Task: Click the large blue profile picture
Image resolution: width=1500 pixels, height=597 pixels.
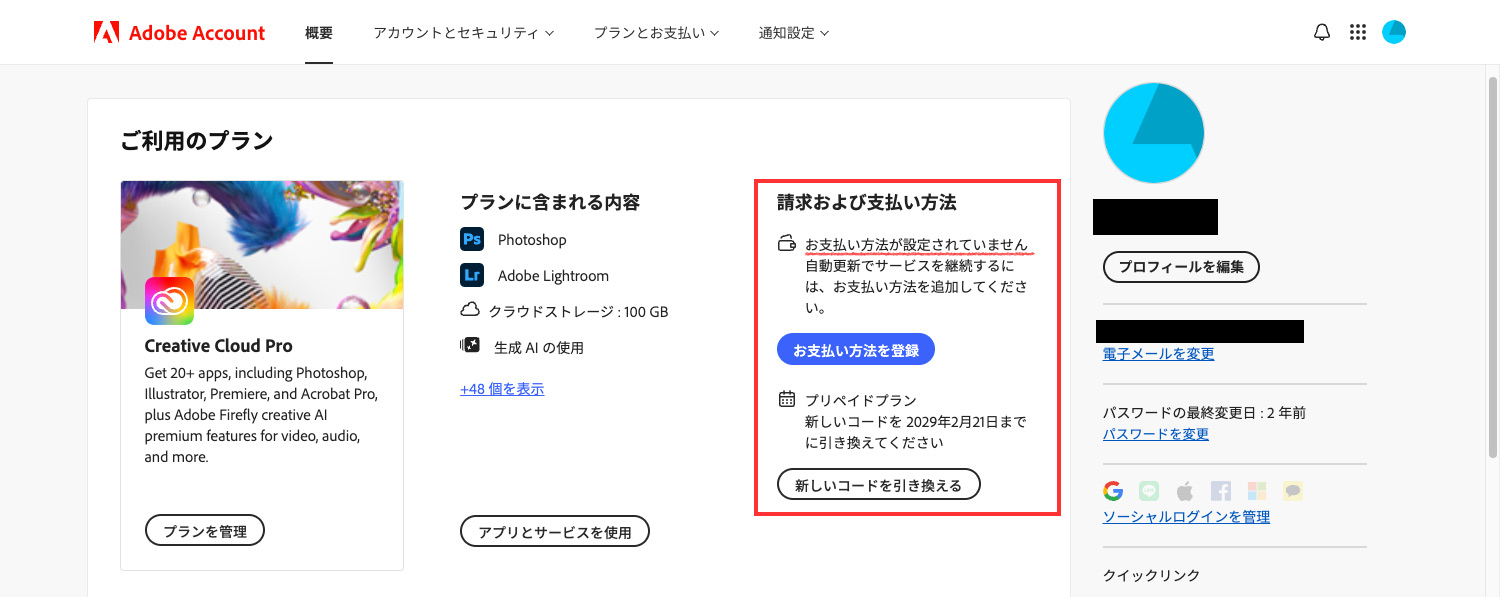Action: tap(1154, 133)
